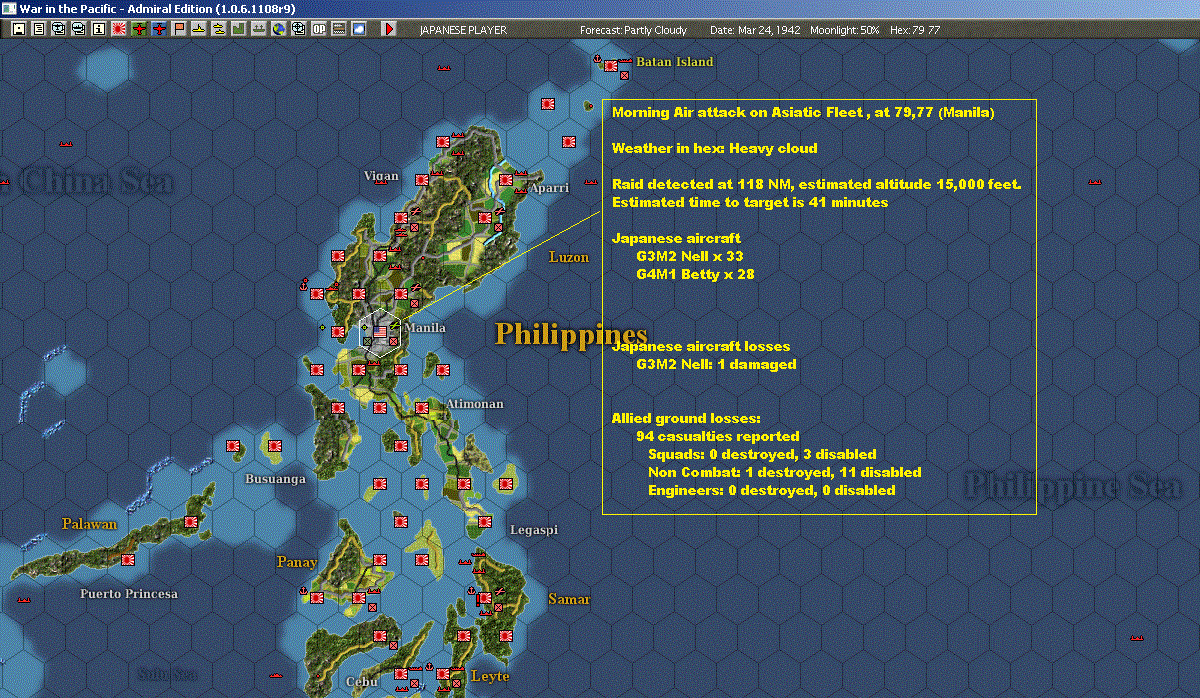Viewport: 1200px width, 698px height.
Task: Select the Japanese base marker left of Aparri
Action: pyautogui.click(x=506, y=180)
